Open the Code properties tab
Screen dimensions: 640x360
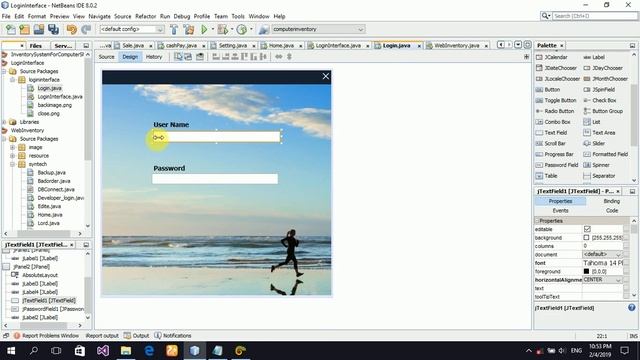pyautogui.click(x=611, y=211)
